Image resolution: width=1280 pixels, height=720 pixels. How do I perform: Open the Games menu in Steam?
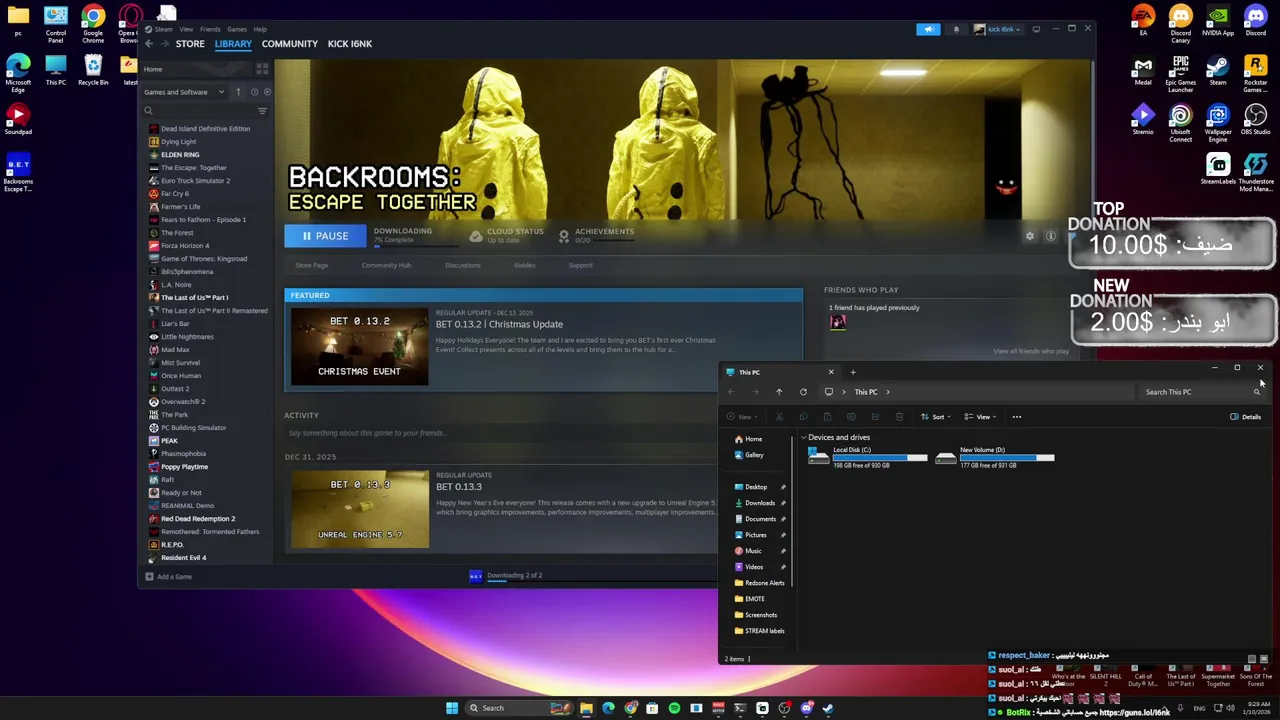pyautogui.click(x=237, y=29)
